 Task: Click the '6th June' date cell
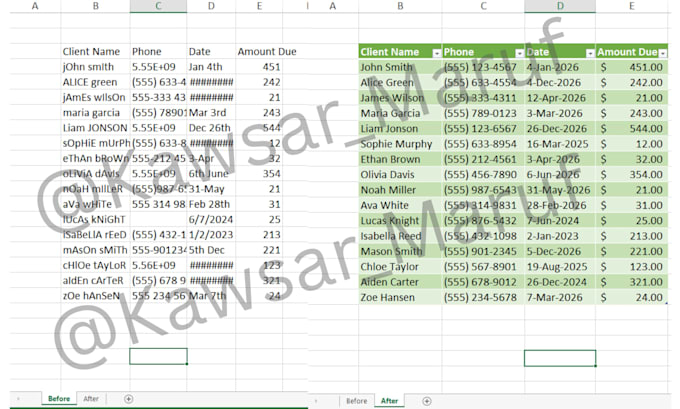211,173
